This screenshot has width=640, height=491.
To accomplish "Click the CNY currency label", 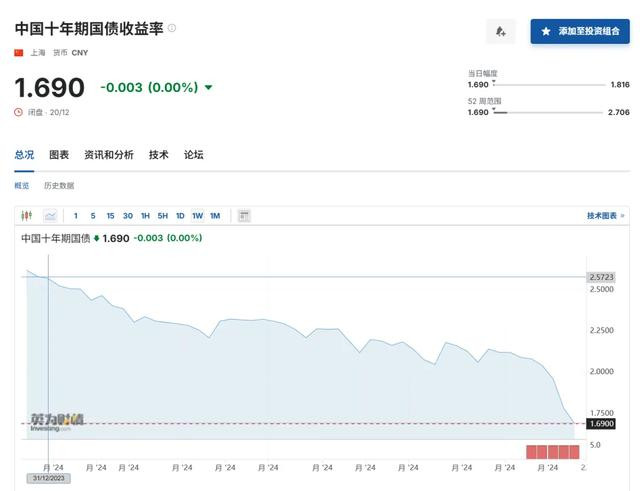I will point(80,53).
